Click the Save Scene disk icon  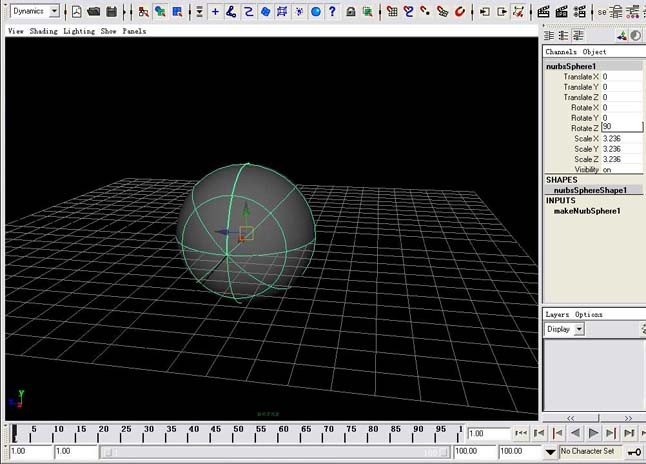coord(112,12)
